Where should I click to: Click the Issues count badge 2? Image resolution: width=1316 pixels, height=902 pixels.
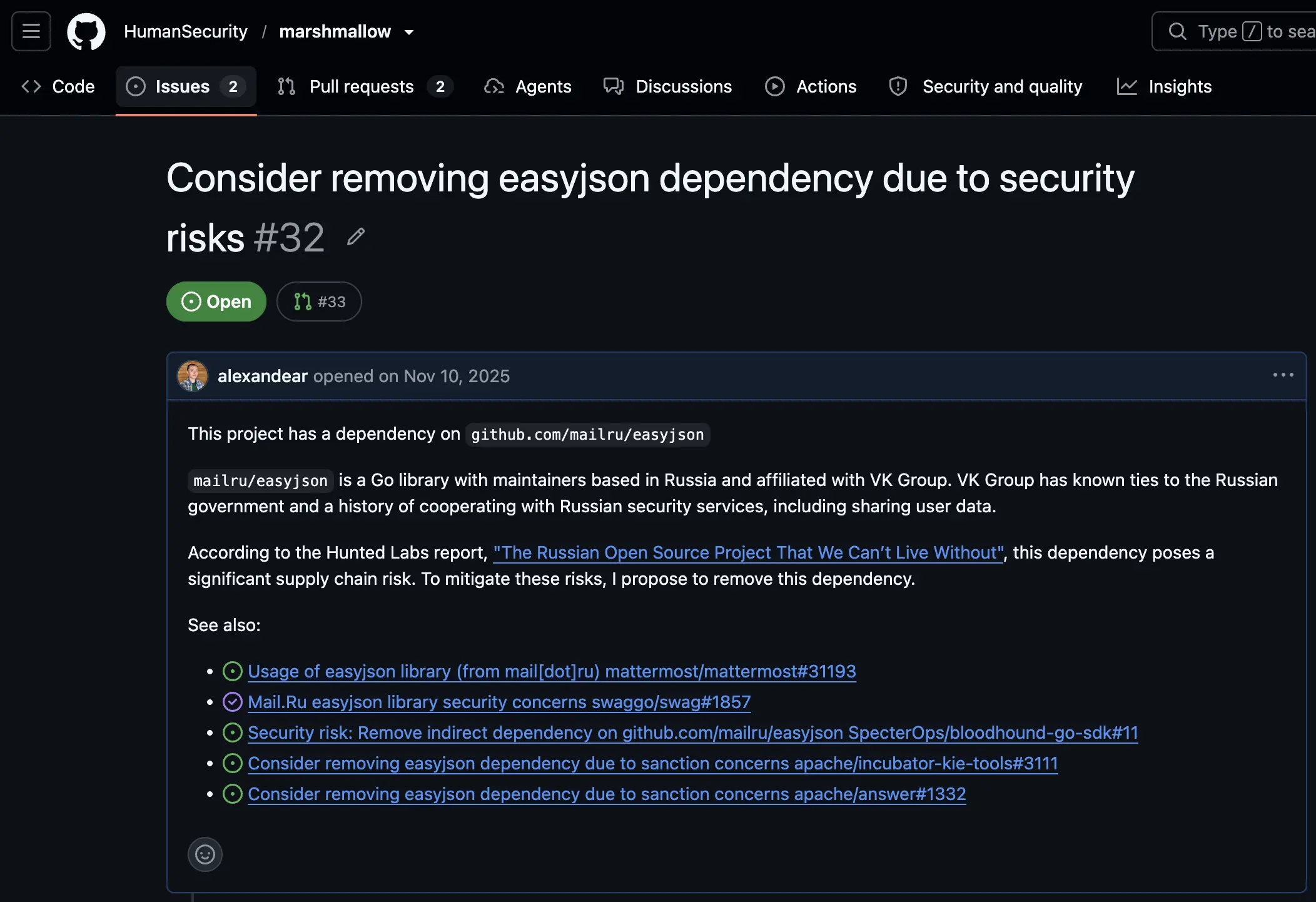[x=233, y=86]
